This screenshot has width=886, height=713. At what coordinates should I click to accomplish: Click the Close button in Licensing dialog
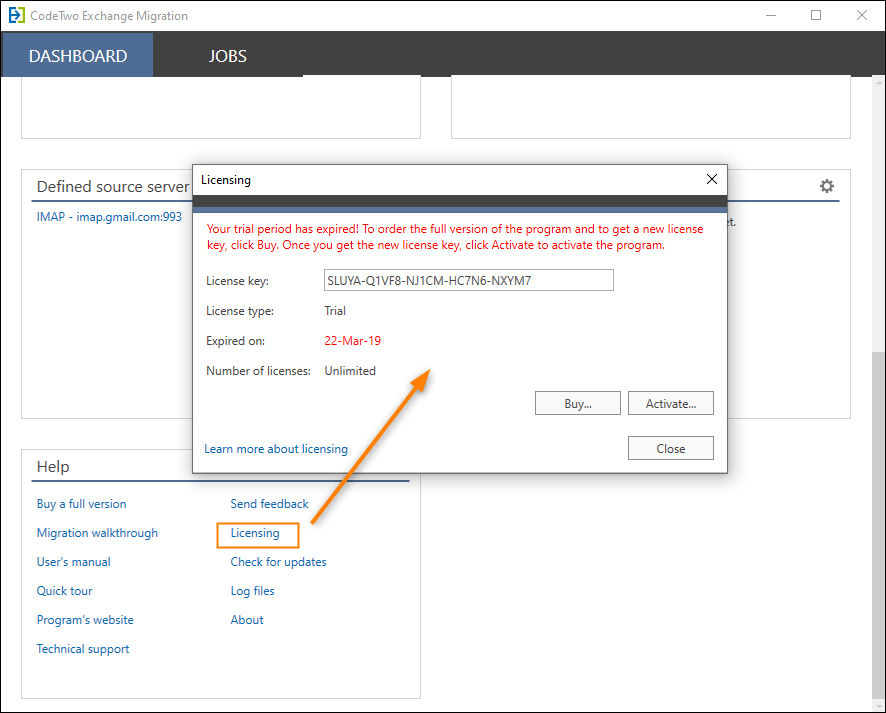point(671,449)
